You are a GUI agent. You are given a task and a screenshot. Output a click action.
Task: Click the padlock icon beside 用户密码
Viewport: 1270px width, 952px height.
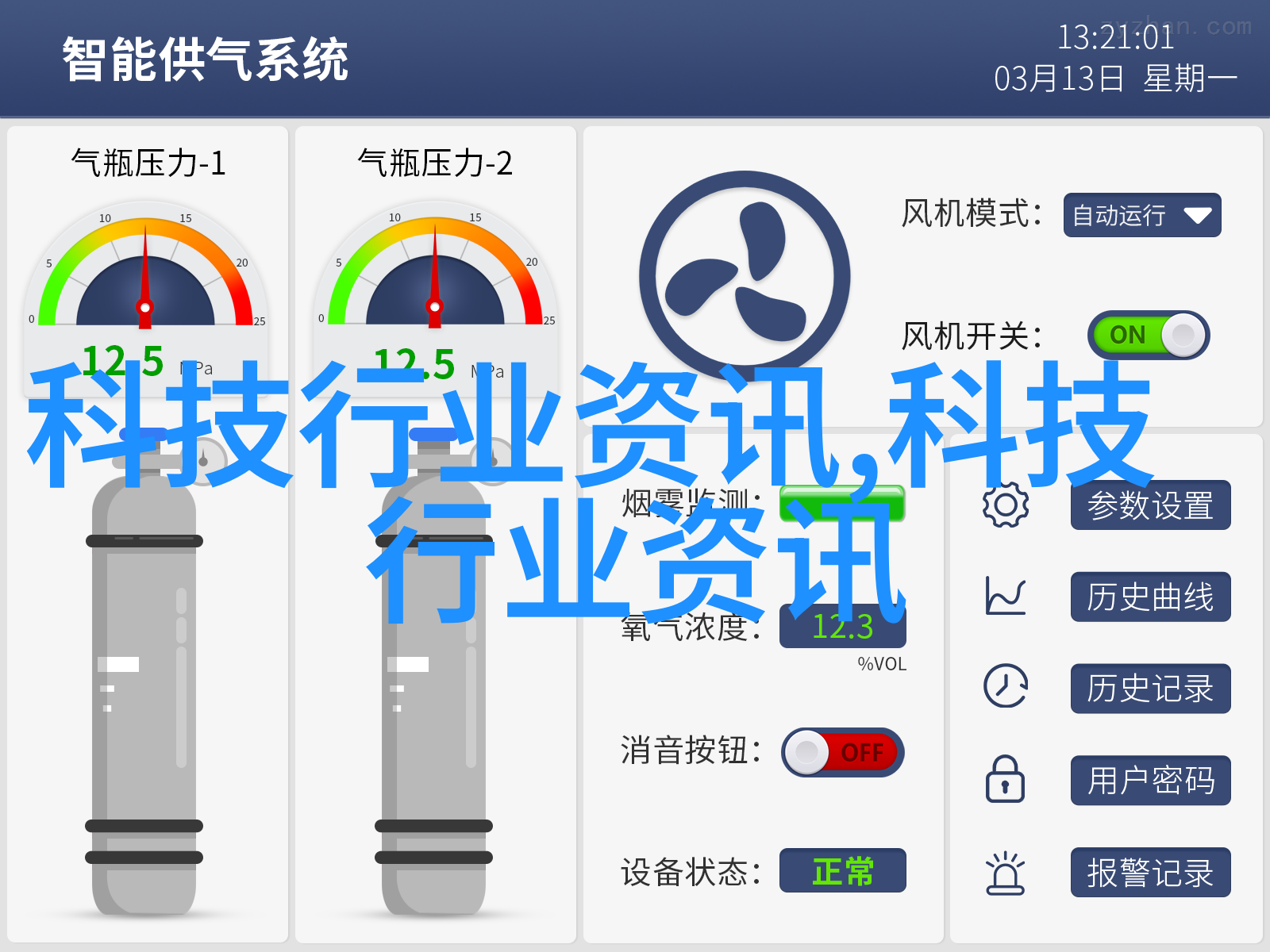point(1005,779)
